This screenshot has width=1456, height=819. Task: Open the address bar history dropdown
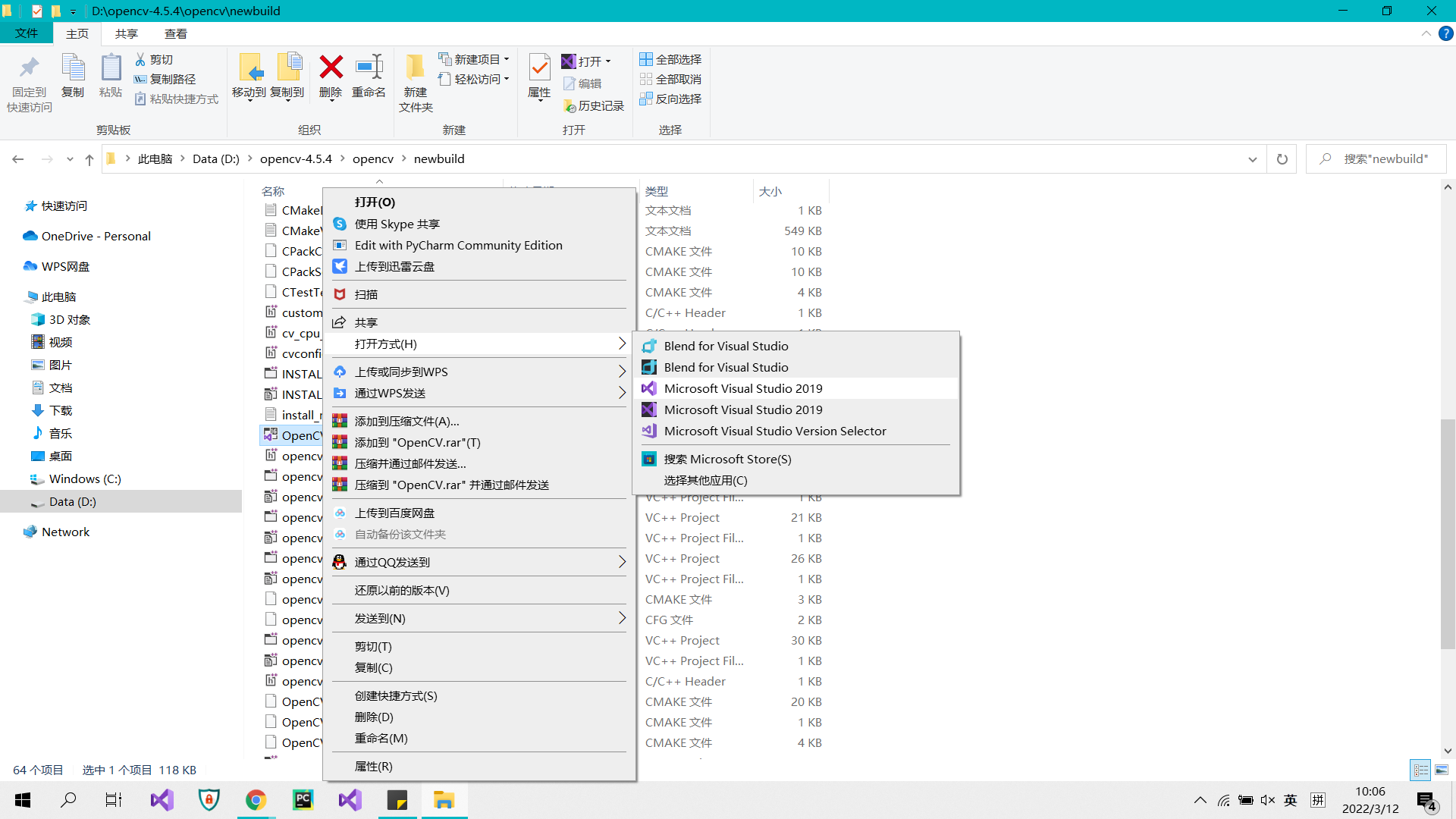pyautogui.click(x=1252, y=159)
